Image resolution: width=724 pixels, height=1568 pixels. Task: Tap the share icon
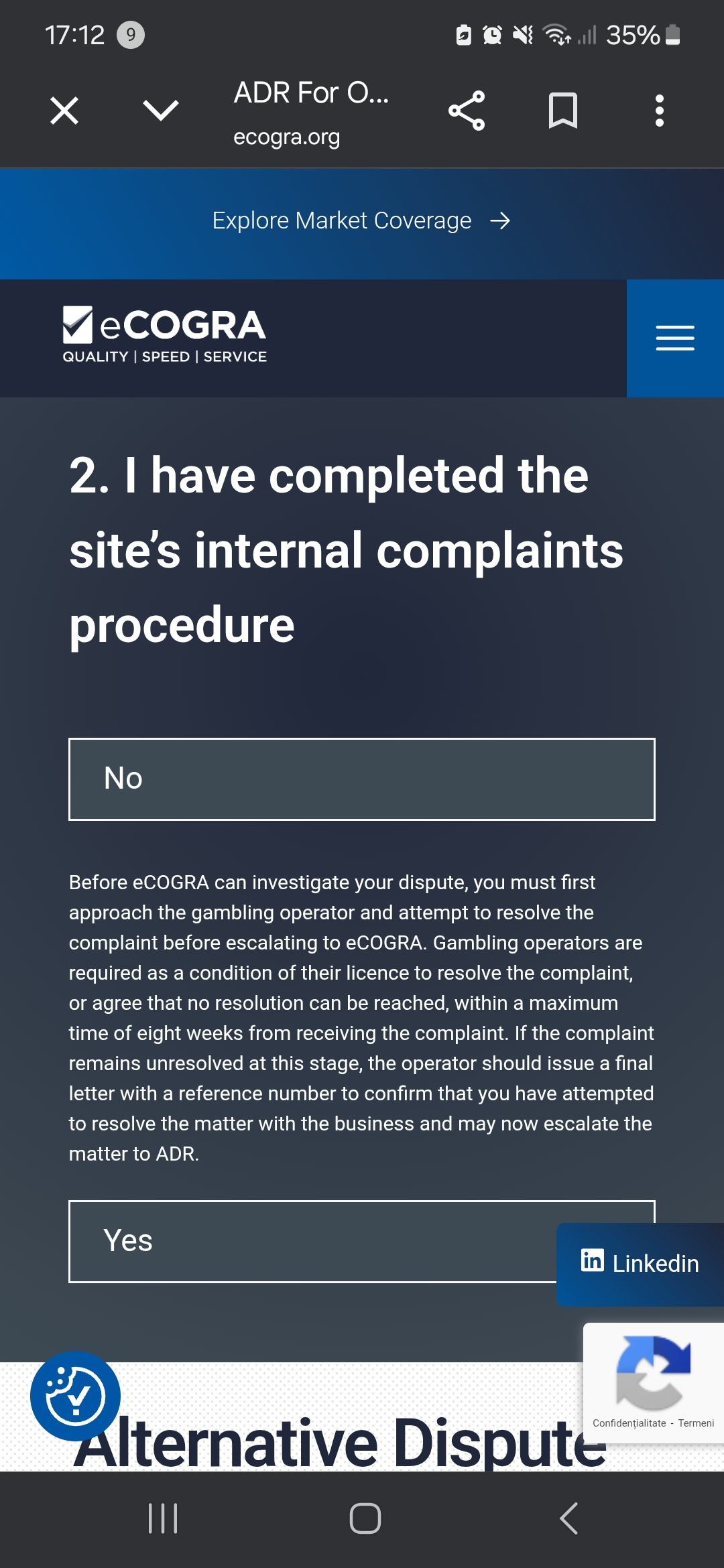[467, 111]
